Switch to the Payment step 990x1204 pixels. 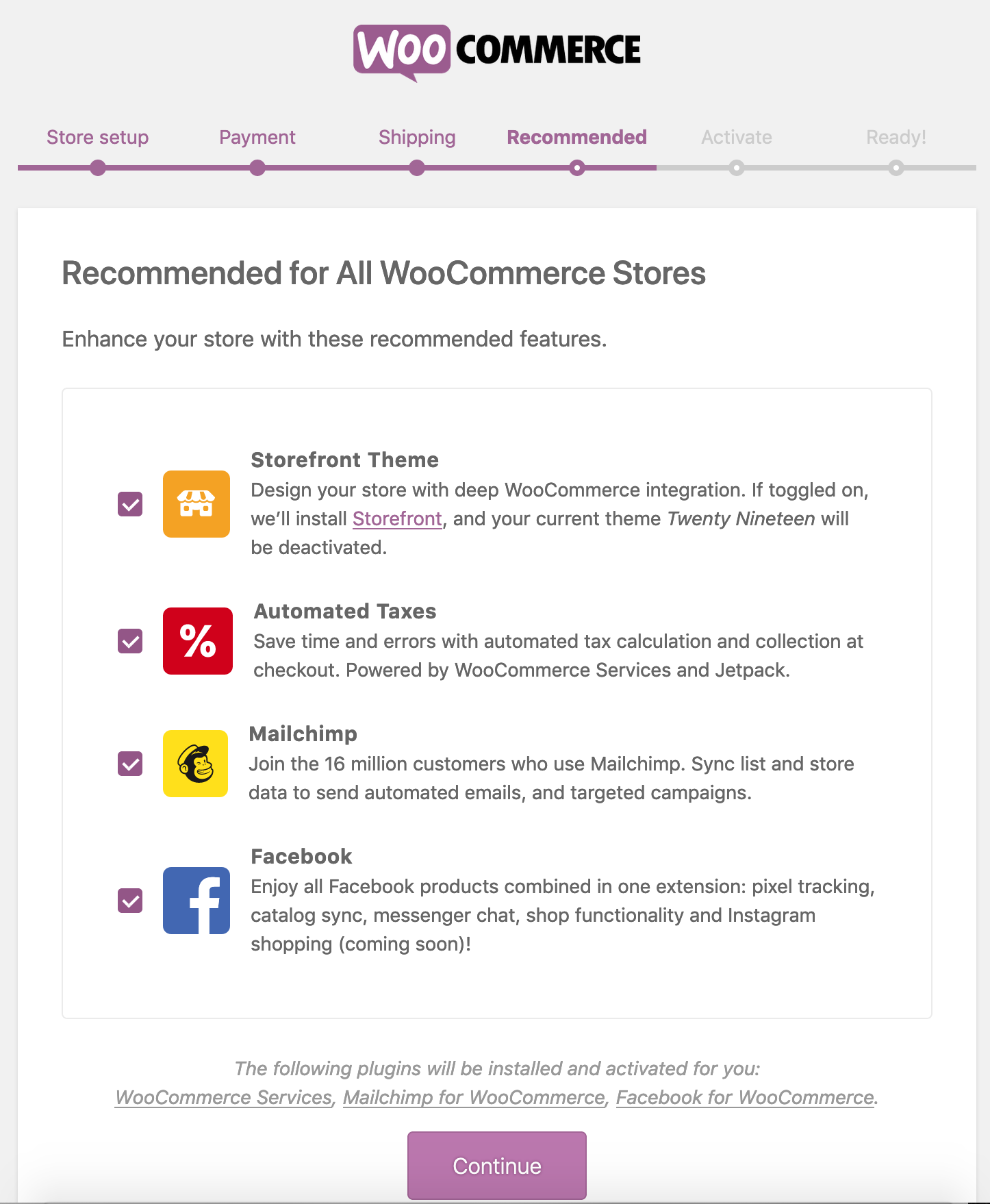point(257,137)
